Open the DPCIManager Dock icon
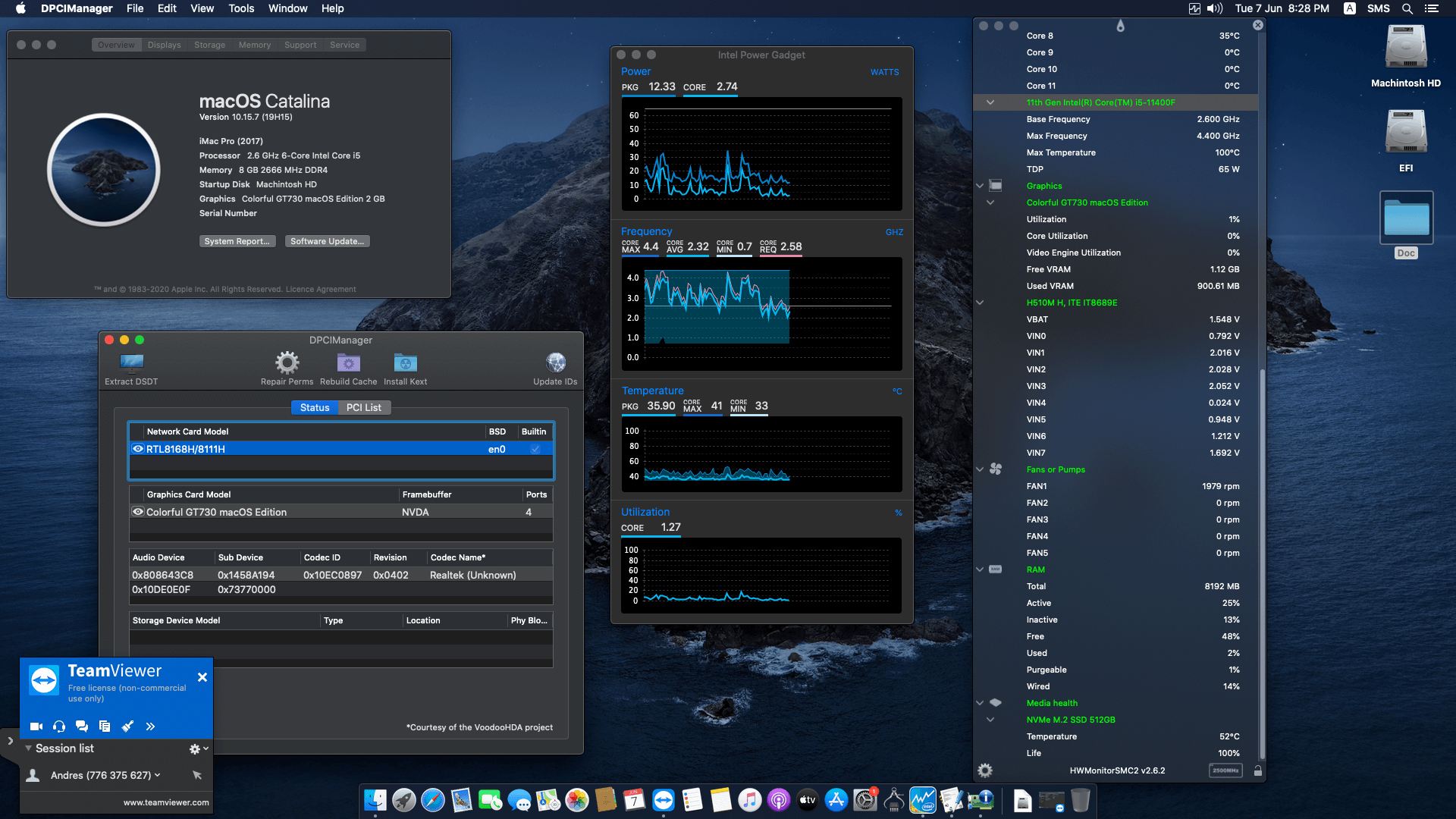Viewport: 1456px width, 819px height. click(981, 800)
